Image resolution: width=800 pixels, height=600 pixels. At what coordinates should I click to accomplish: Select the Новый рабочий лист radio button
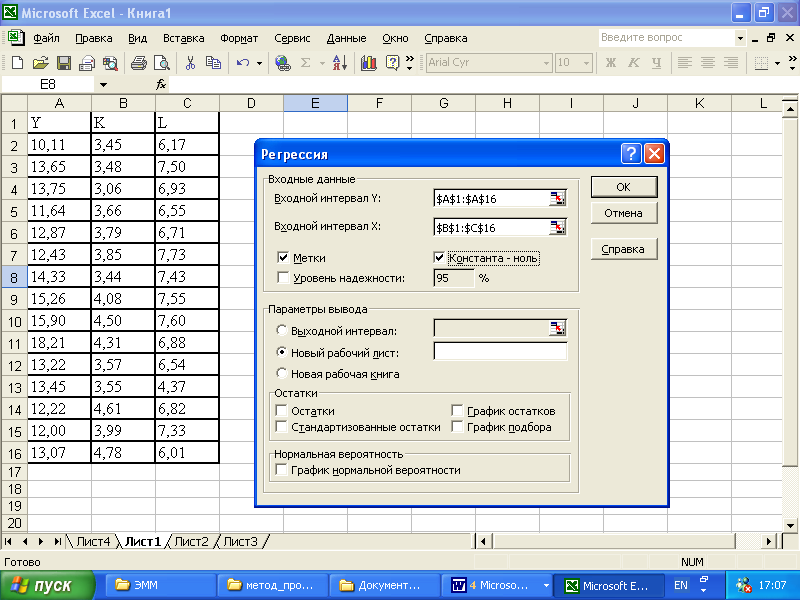point(281,352)
